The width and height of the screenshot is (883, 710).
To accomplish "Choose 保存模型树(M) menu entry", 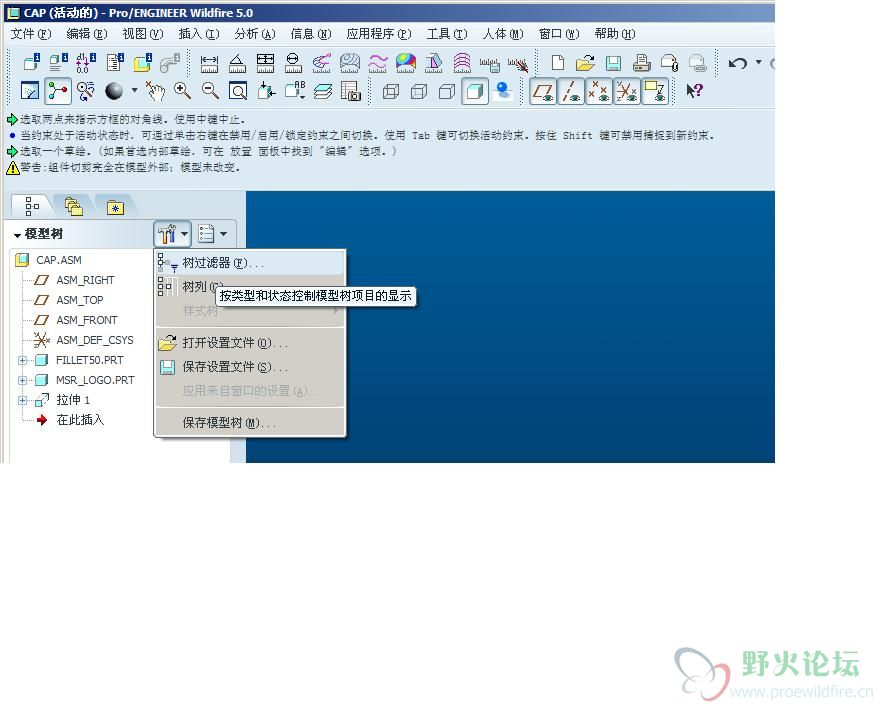I will (x=249, y=423).
